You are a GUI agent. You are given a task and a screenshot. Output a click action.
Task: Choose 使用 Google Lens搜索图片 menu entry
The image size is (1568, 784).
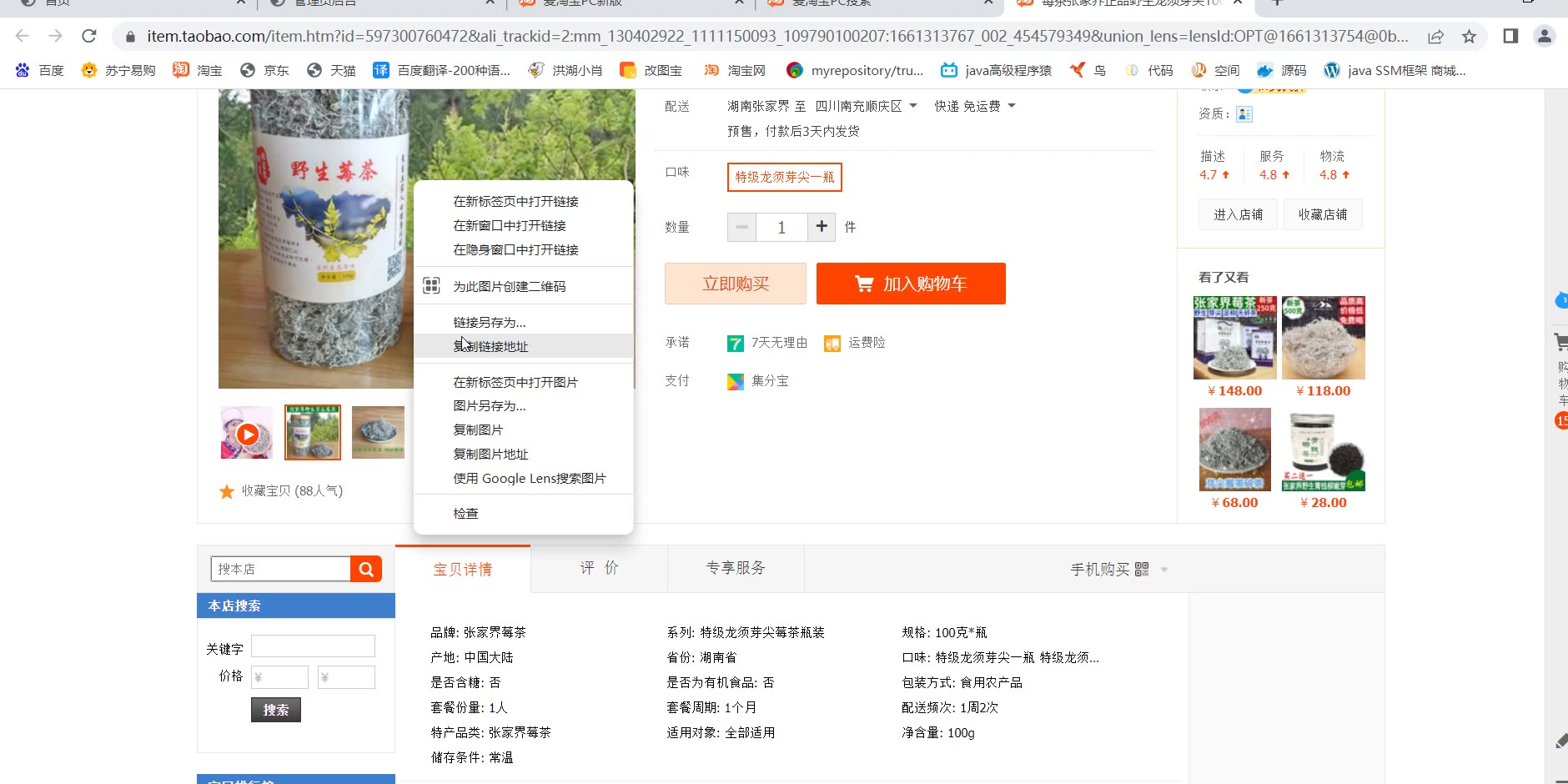pyautogui.click(x=524, y=478)
